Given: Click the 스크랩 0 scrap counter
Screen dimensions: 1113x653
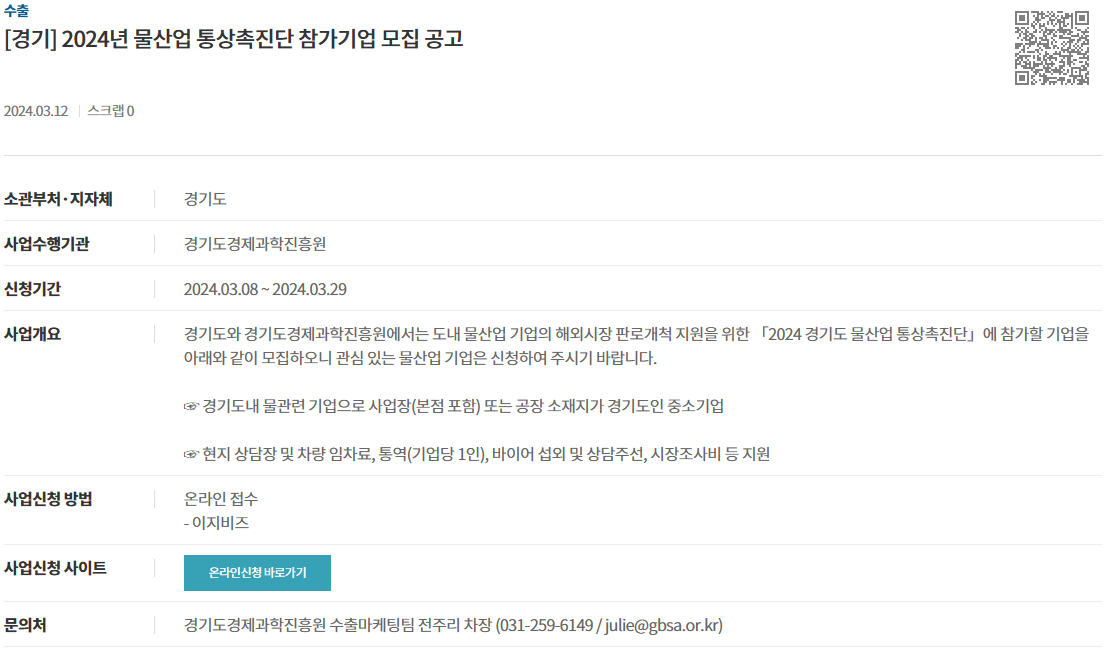Looking at the screenshot, I should click(x=111, y=111).
